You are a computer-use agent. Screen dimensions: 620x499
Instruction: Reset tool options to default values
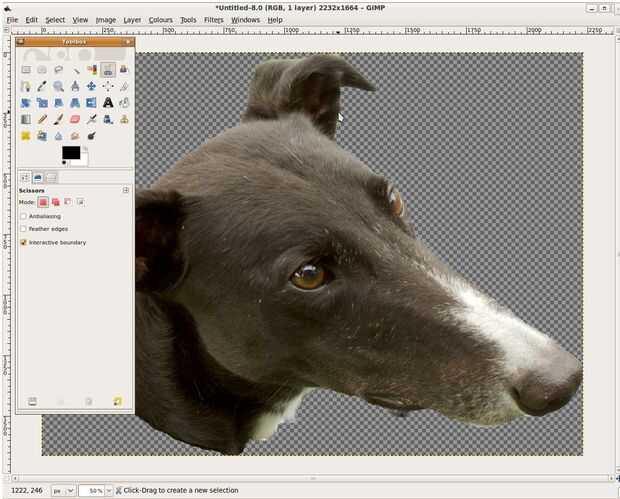coord(117,402)
